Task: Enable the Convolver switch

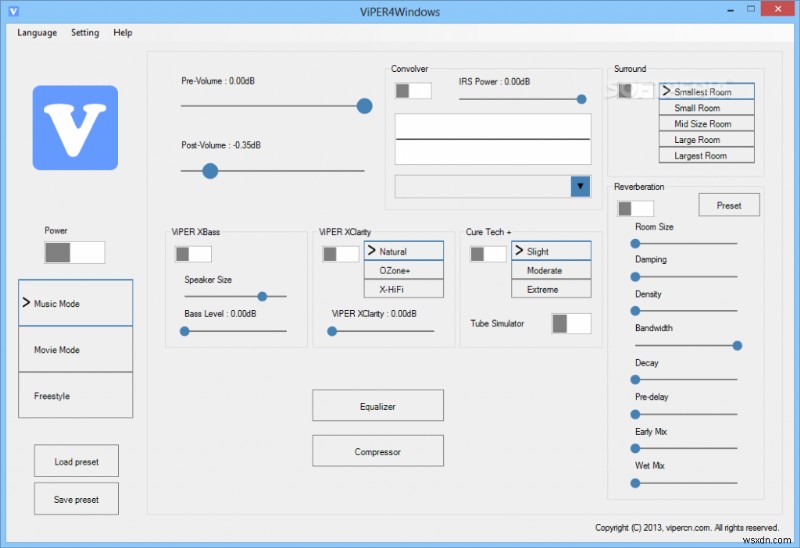Action: [x=413, y=91]
